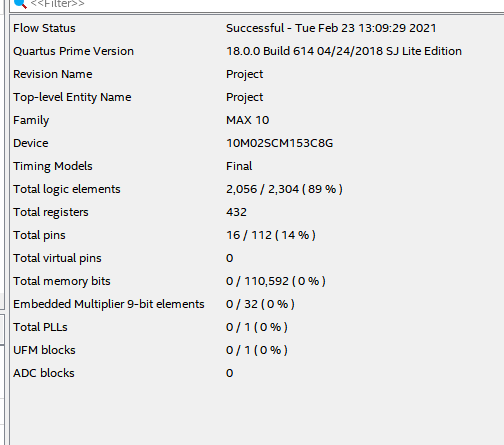Click the Total pins label
The height and width of the screenshot is (445, 504).
click(x=39, y=235)
